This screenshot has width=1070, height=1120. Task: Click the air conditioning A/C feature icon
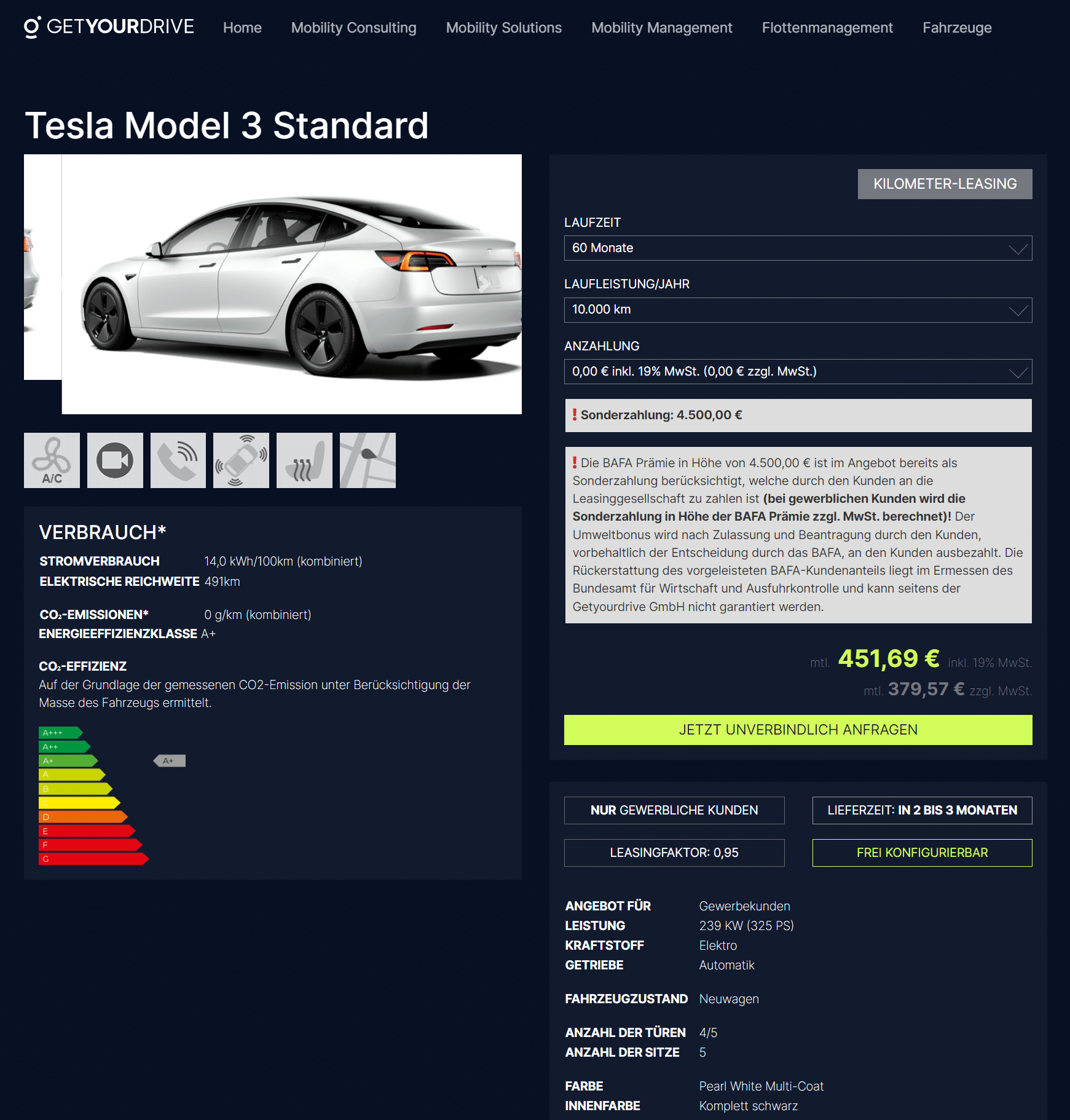52,460
